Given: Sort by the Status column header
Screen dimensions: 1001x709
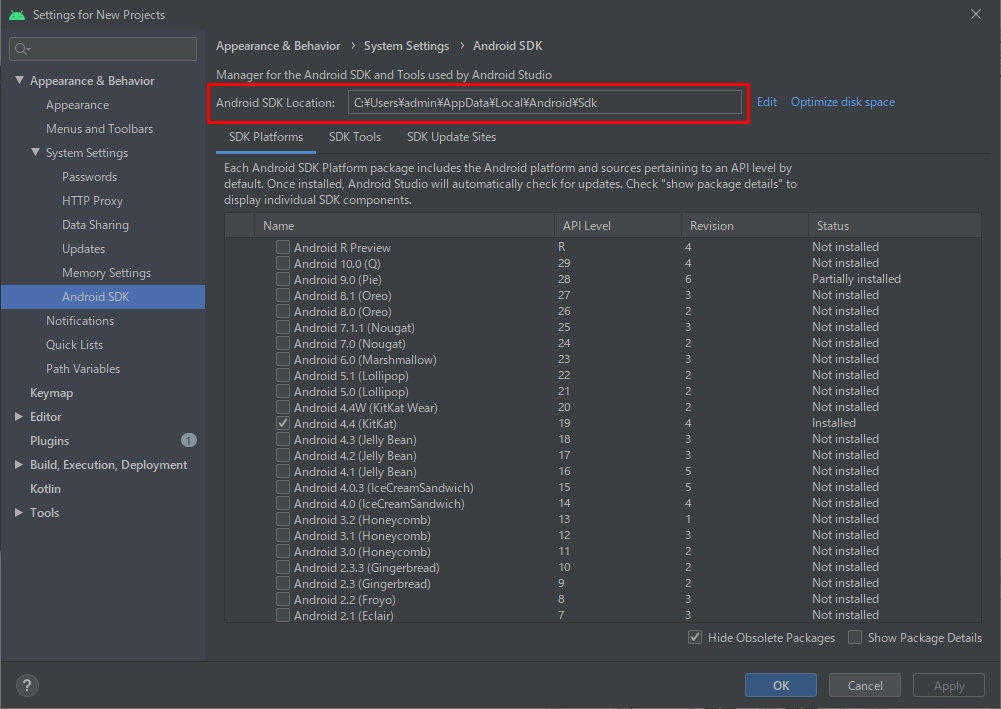Looking at the screenshot, I should [894, 226].
